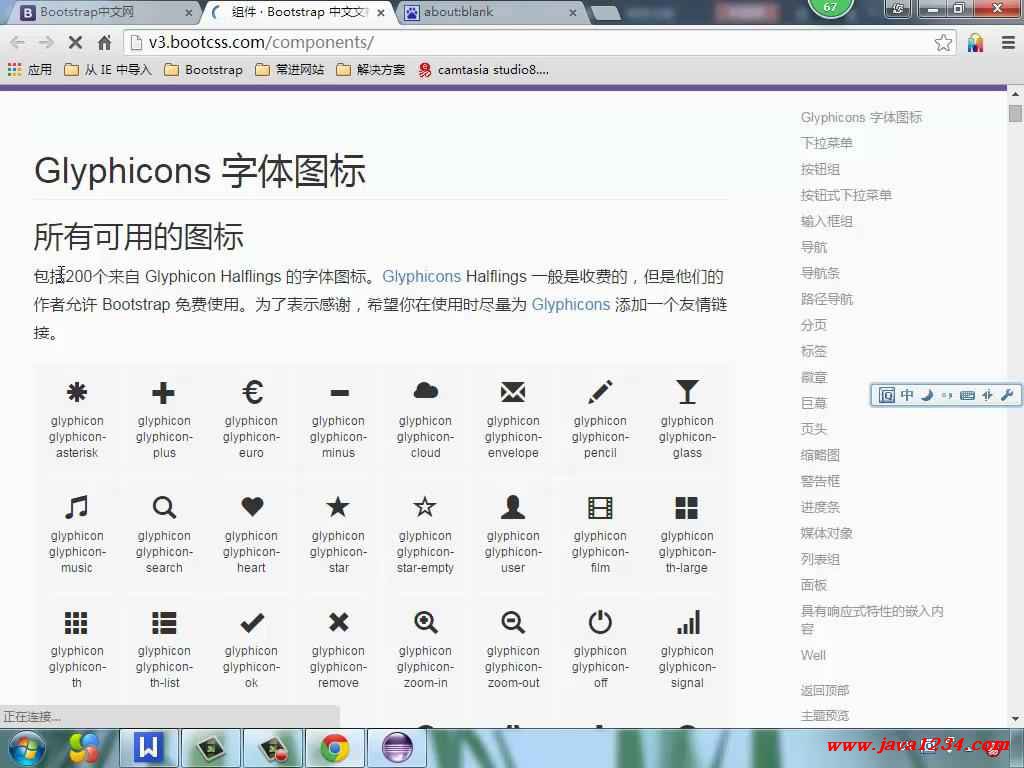The height and width of the screenshot is (768, 1024).
Task: Click the glyphicon-minus icon
Action: 340,392
